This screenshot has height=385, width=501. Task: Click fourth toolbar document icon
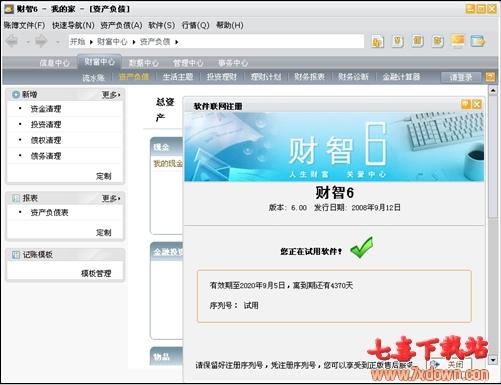pos(438,41)
